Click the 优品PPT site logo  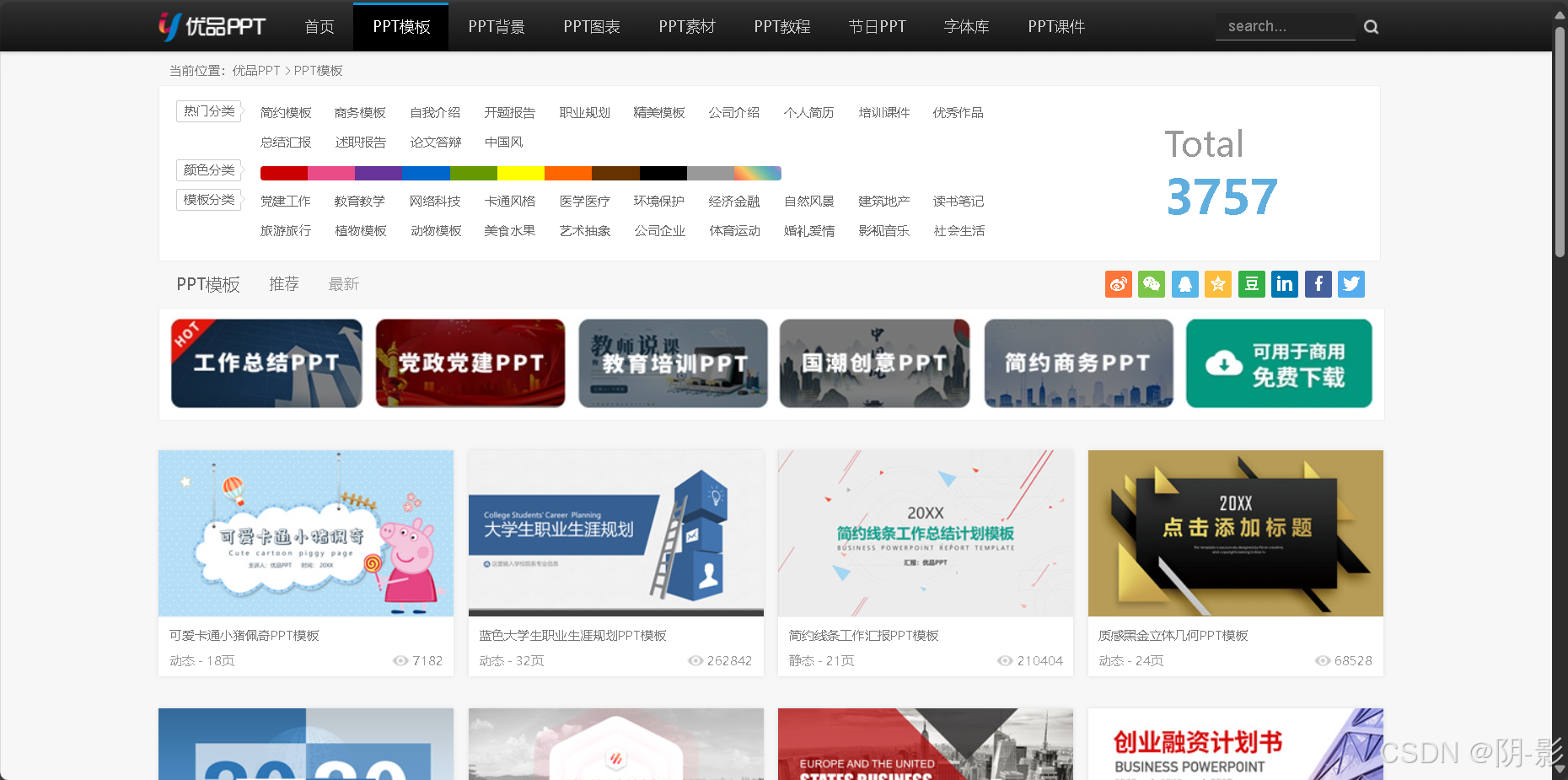pyautogui.click(x=212, y=26)
